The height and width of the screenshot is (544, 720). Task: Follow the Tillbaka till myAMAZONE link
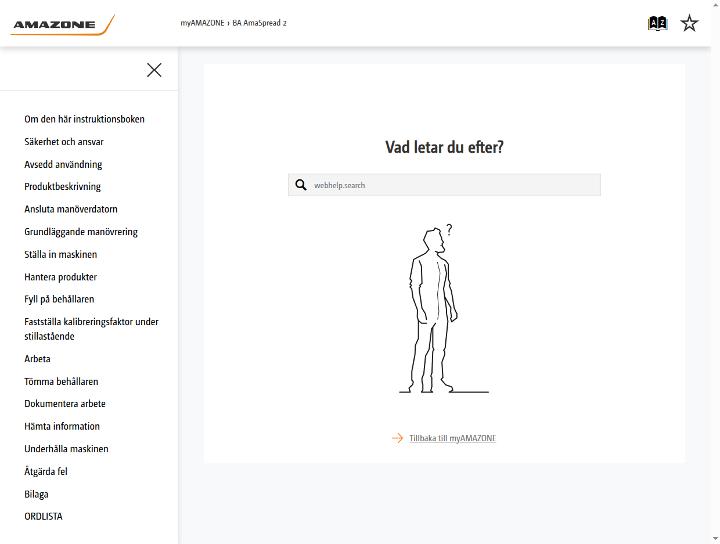(452, 438)
